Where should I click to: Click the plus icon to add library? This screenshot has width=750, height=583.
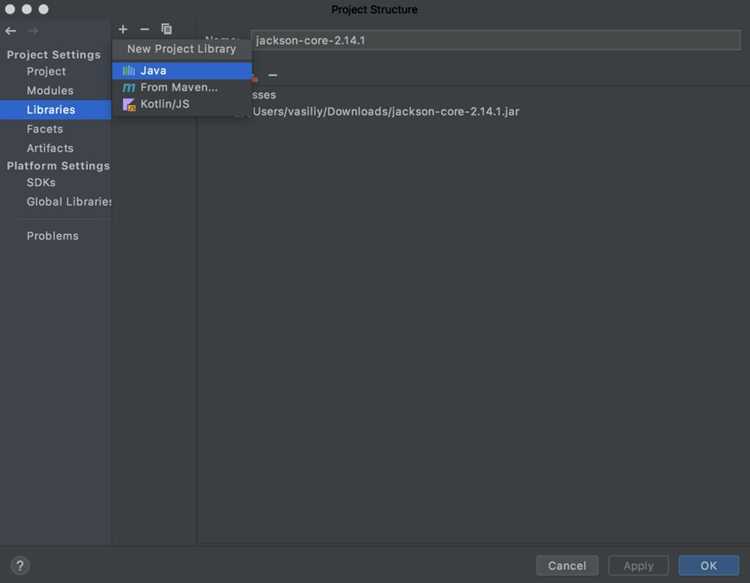[x=123, y=29]
